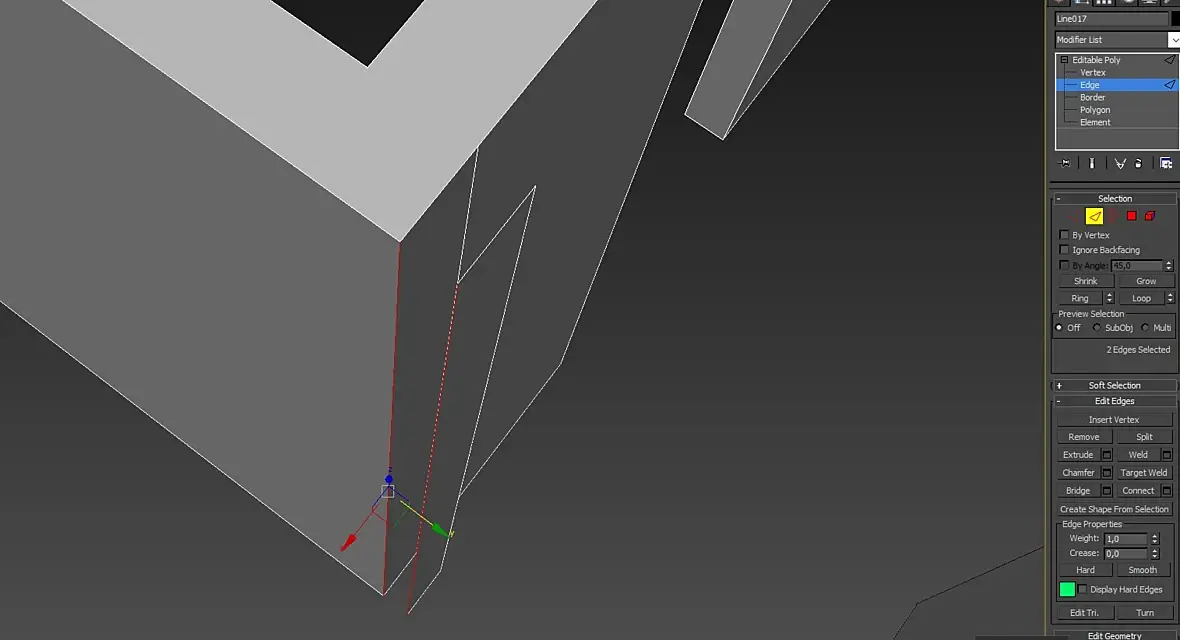The image size is (1180, 640).
Task: Click Remove Modifier from stack icon
Action: tap(1138, 163)
